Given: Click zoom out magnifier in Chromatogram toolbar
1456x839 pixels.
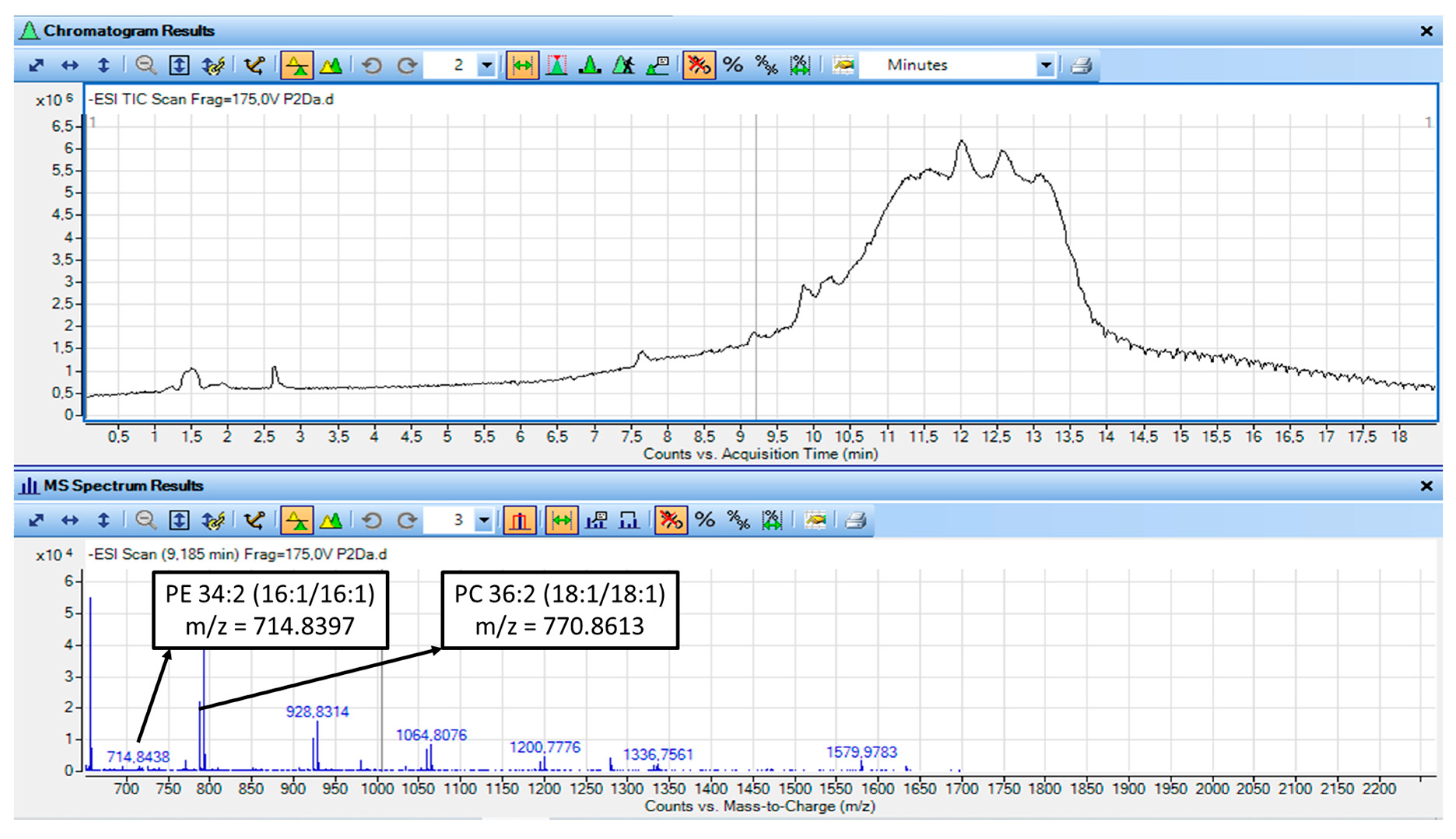Looking at the screenshot, I should [x=145, y=65].
